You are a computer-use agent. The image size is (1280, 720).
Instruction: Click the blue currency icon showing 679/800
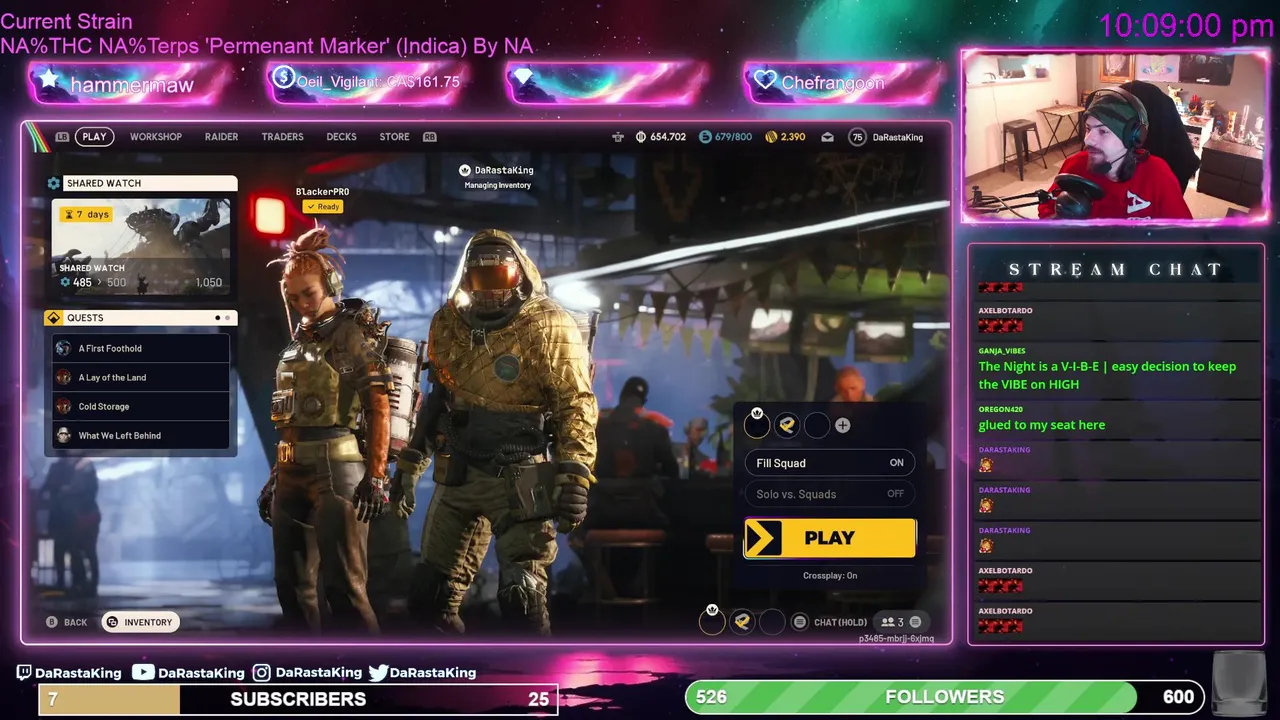pyautogui.click(x=705, y=137)
